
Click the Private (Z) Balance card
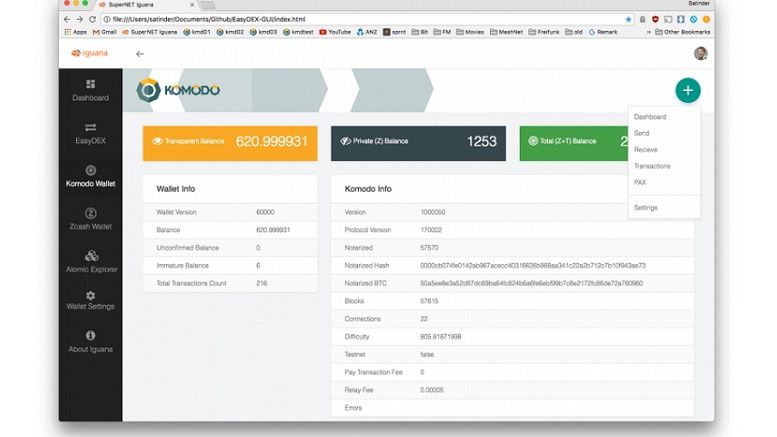[x=418, y=143]
